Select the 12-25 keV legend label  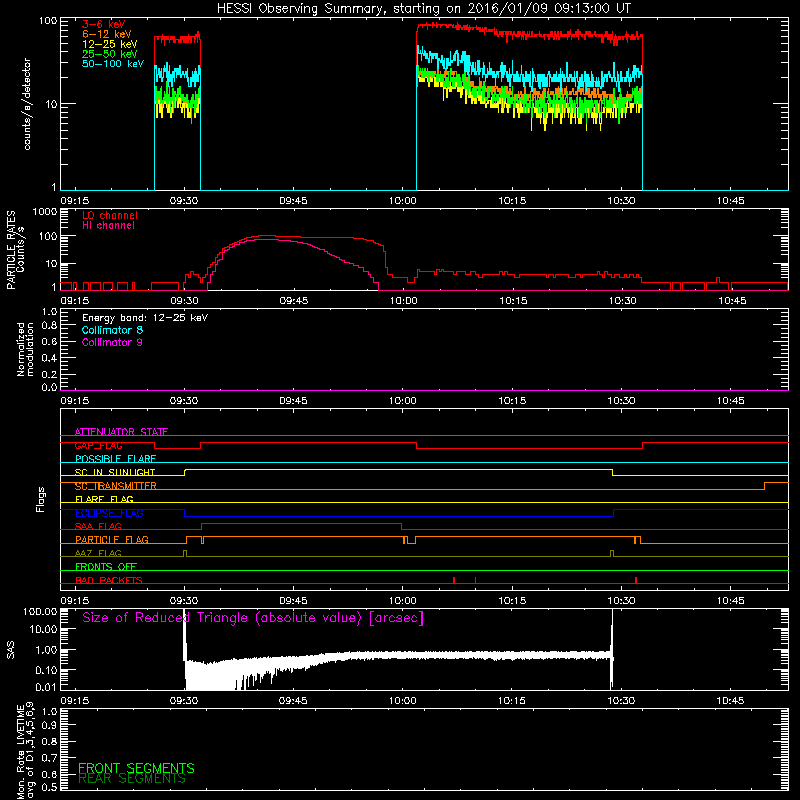click(x=110, y=44)
